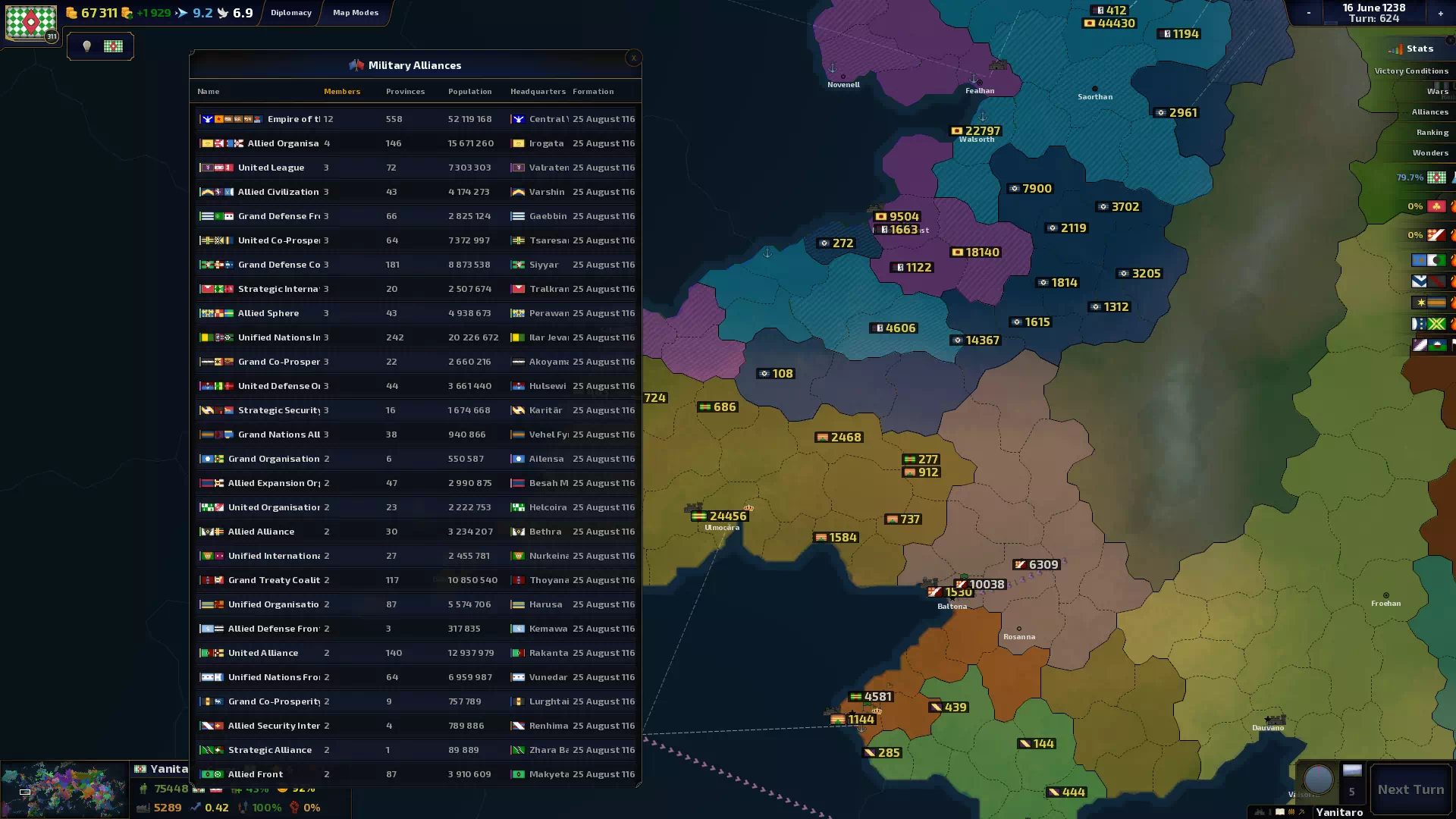Viewport: 1456px width, 819px height.
Task: Sort alliances by Population column
Action: pos(469,92)
